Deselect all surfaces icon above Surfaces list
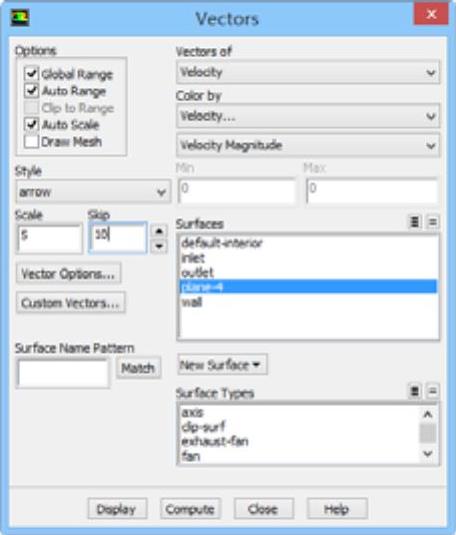The width and height of the screenshot is (456, 535). pyautogui.click(x=432, y=222)
